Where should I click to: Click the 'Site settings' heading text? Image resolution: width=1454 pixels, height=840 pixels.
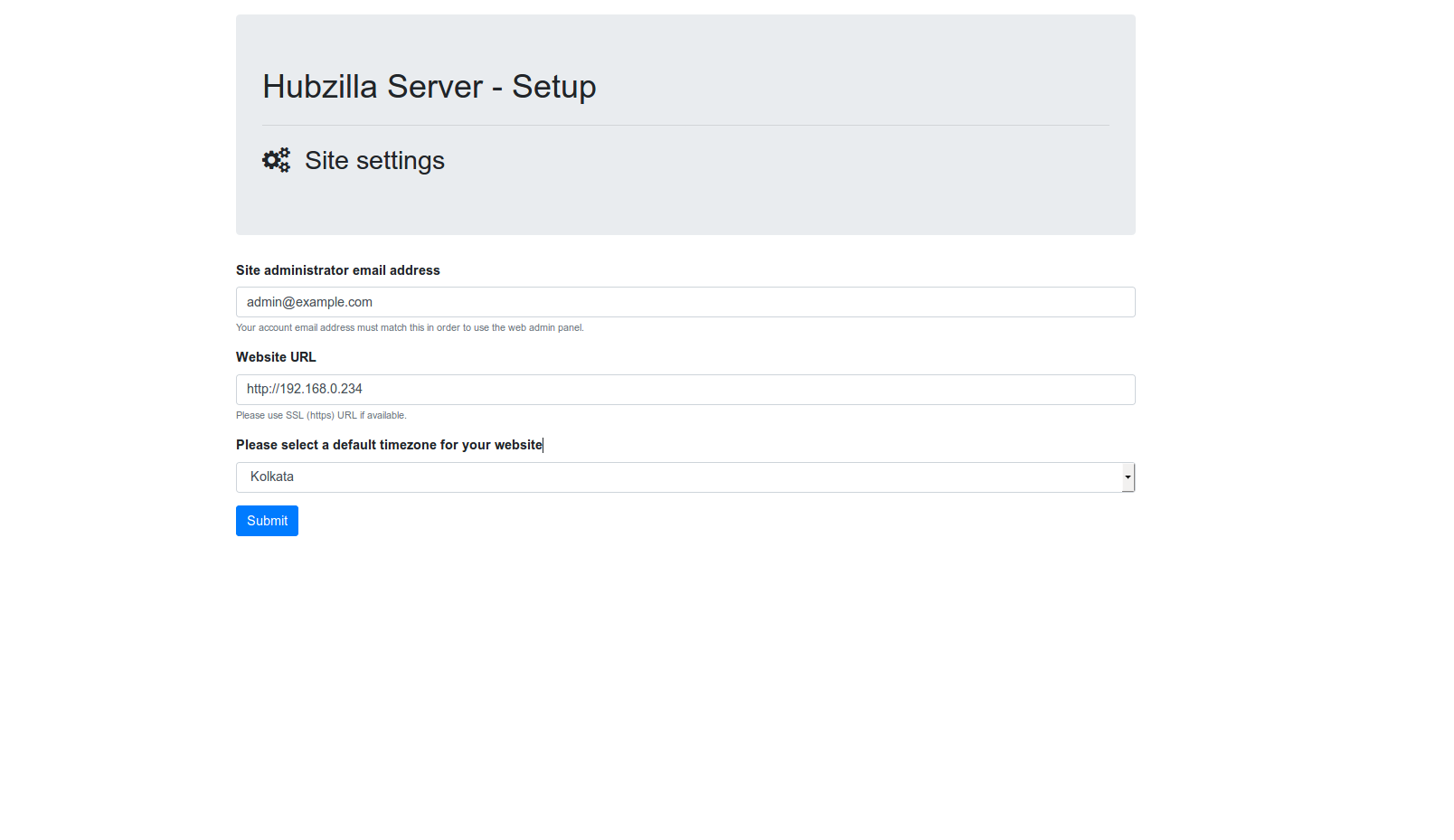[374, 160]
